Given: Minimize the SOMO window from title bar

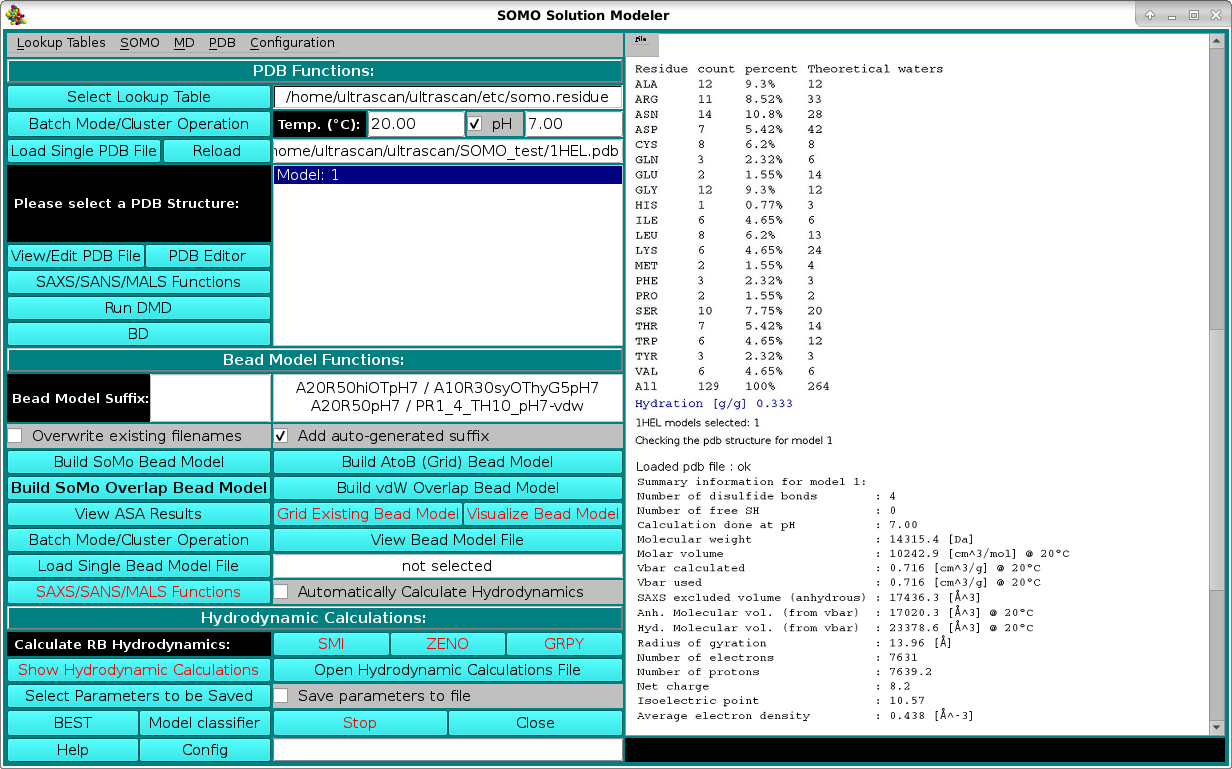Looking at the screenshot, I should coord(1172,15).
